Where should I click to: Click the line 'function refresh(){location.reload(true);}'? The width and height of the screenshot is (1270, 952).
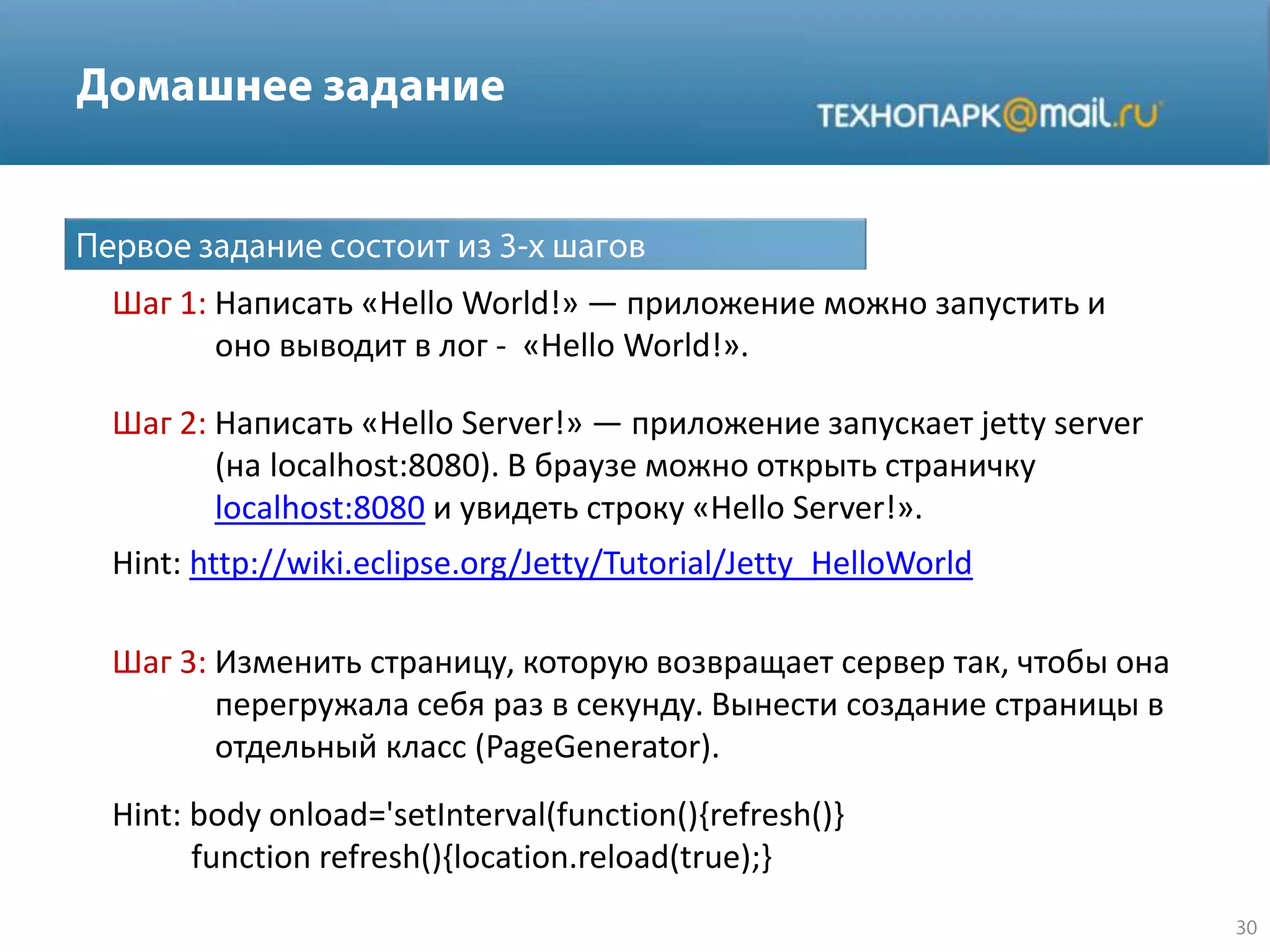(481, 858)
